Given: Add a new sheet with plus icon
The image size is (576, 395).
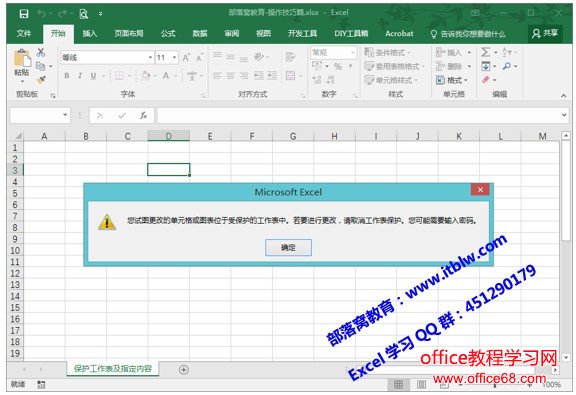Looking at the screenshot, I should [184, 369].
